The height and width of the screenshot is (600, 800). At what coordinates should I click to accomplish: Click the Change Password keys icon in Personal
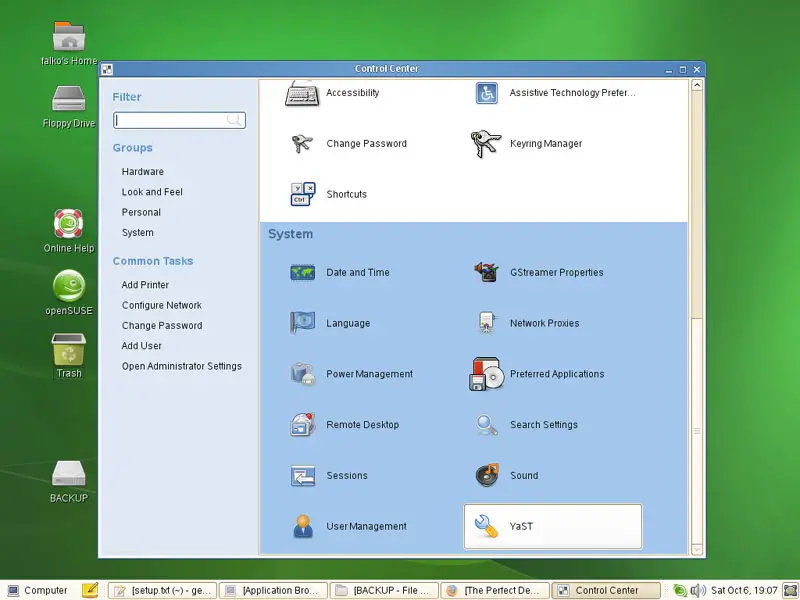click(302, 143)
